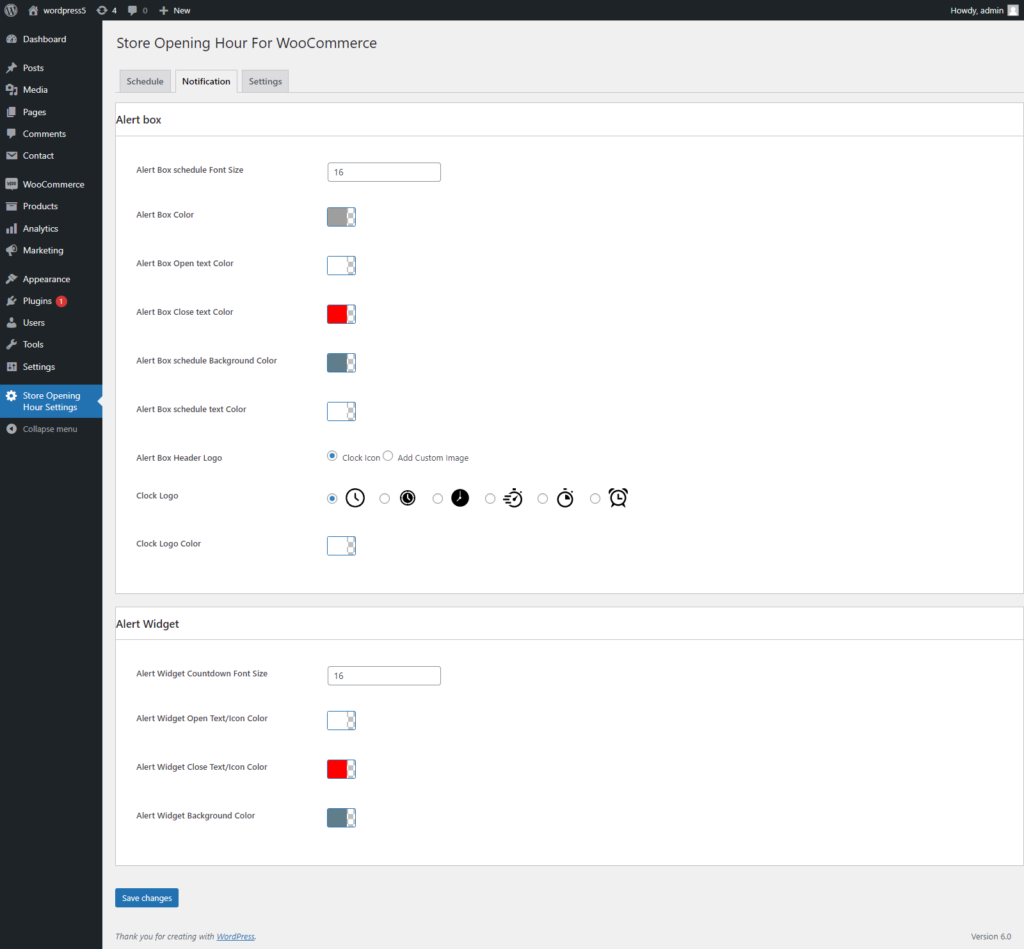1024x949 pixels.
Task: Open Alert Widget Open Text/Icon Color picker
Action: click(342, 720)
